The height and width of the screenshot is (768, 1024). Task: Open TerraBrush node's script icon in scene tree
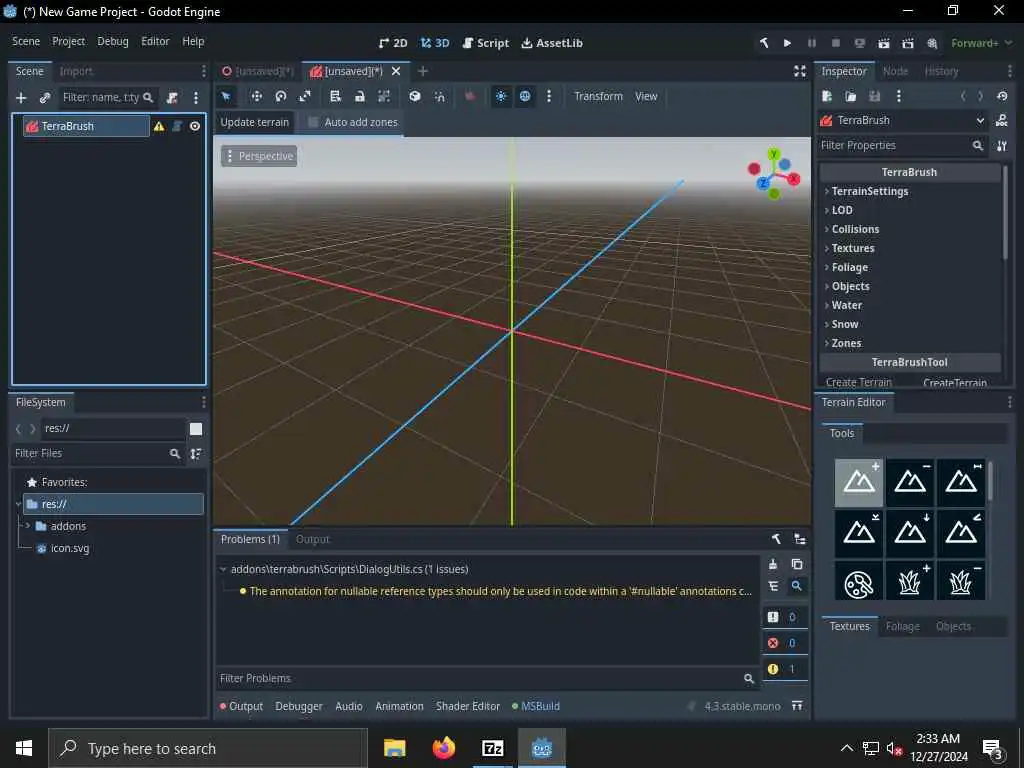(x=177, y=126)
